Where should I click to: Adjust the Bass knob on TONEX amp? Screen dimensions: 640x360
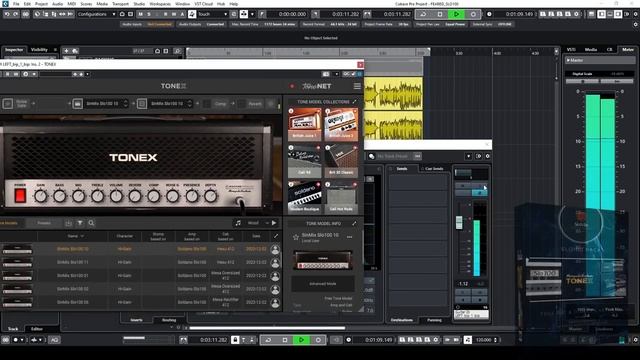coord(60,196)
